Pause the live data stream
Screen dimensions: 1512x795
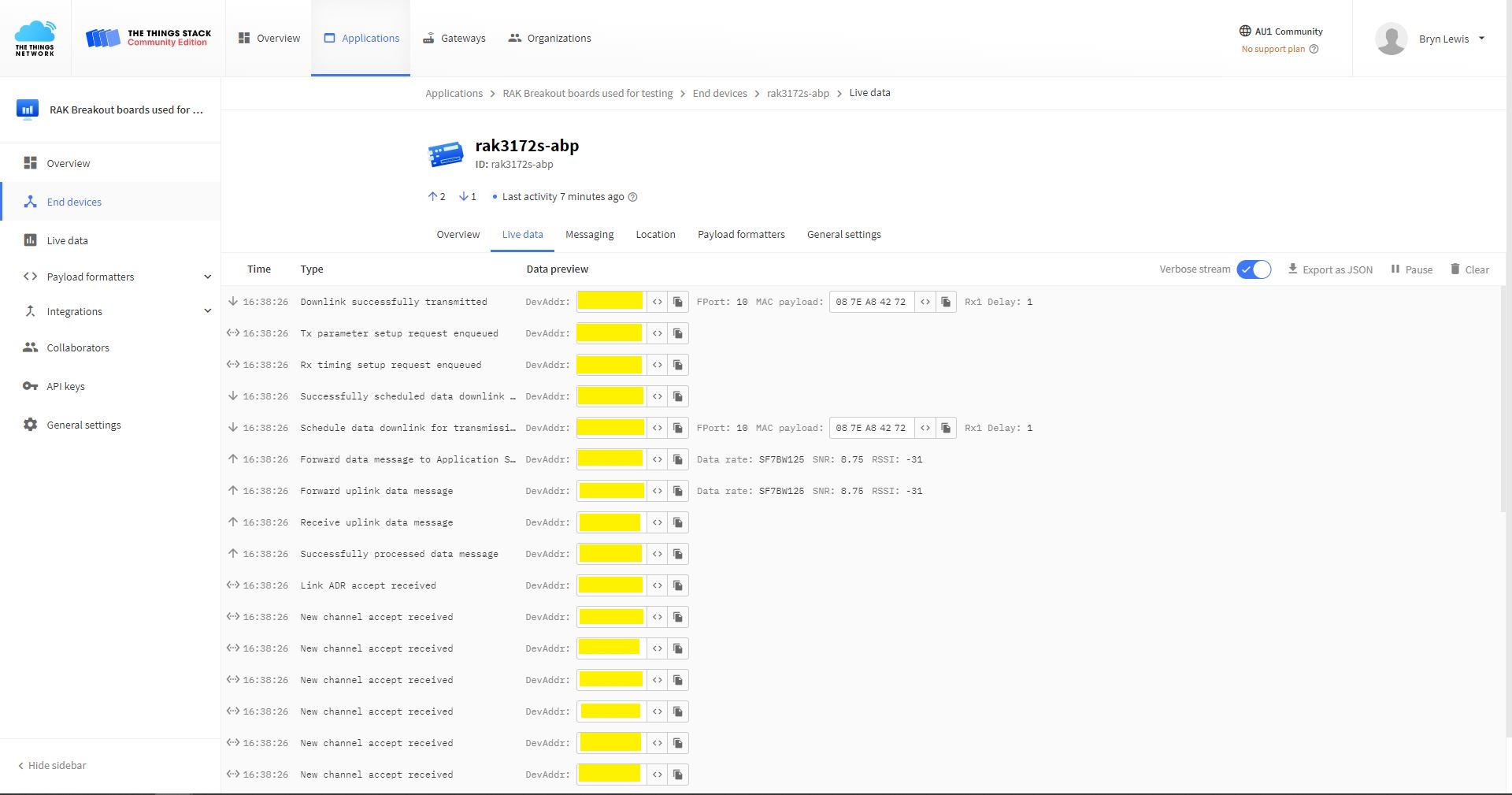(1411, 269)
